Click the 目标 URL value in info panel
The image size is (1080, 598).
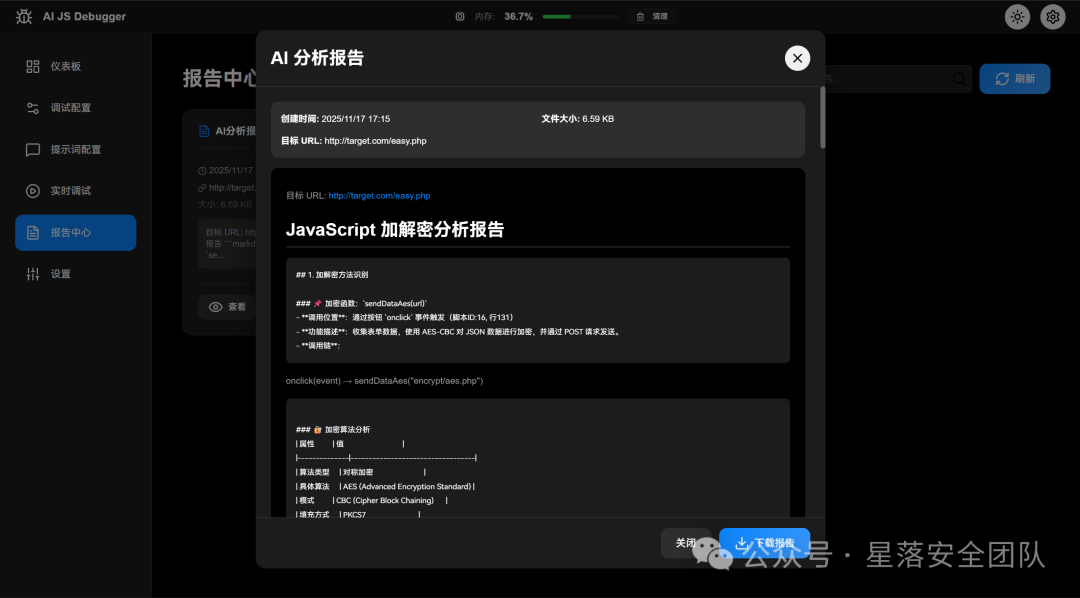point(375,141)
